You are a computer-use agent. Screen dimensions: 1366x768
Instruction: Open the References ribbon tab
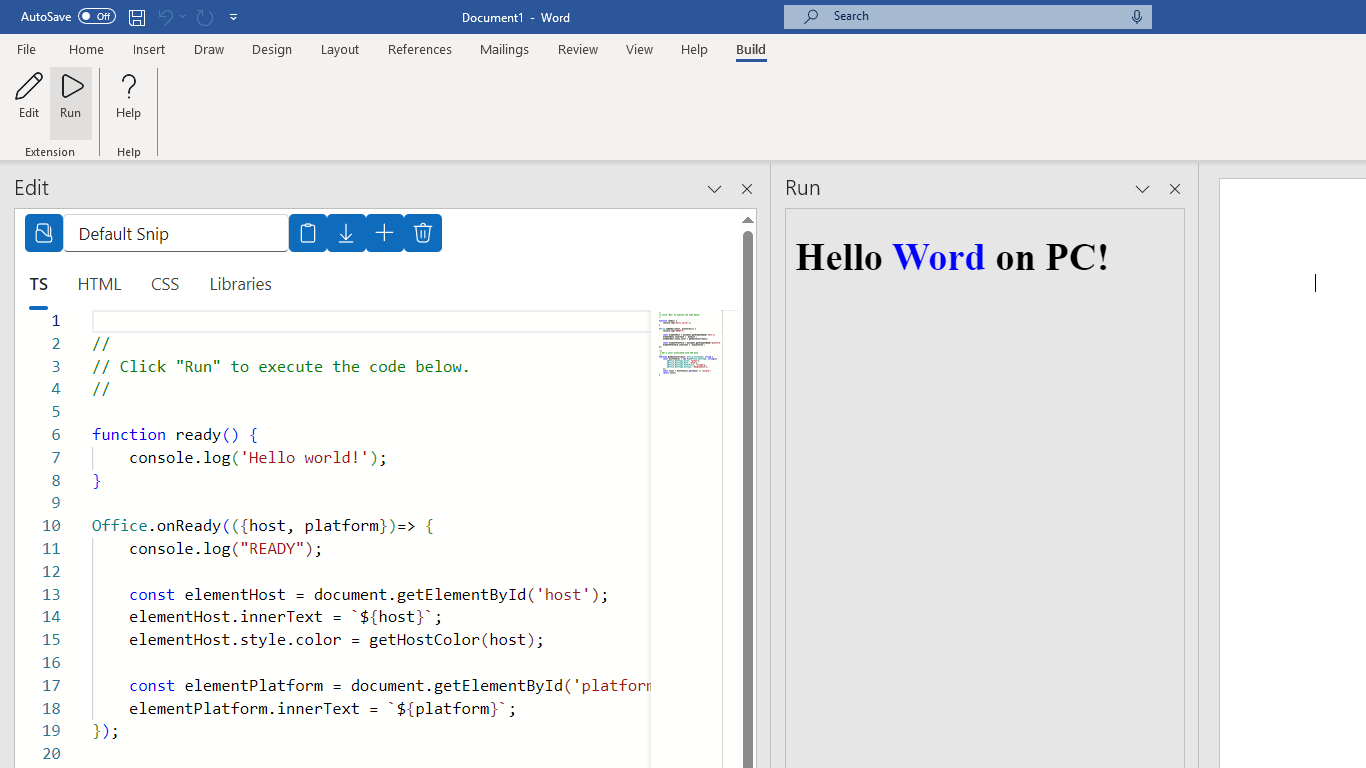419,50
